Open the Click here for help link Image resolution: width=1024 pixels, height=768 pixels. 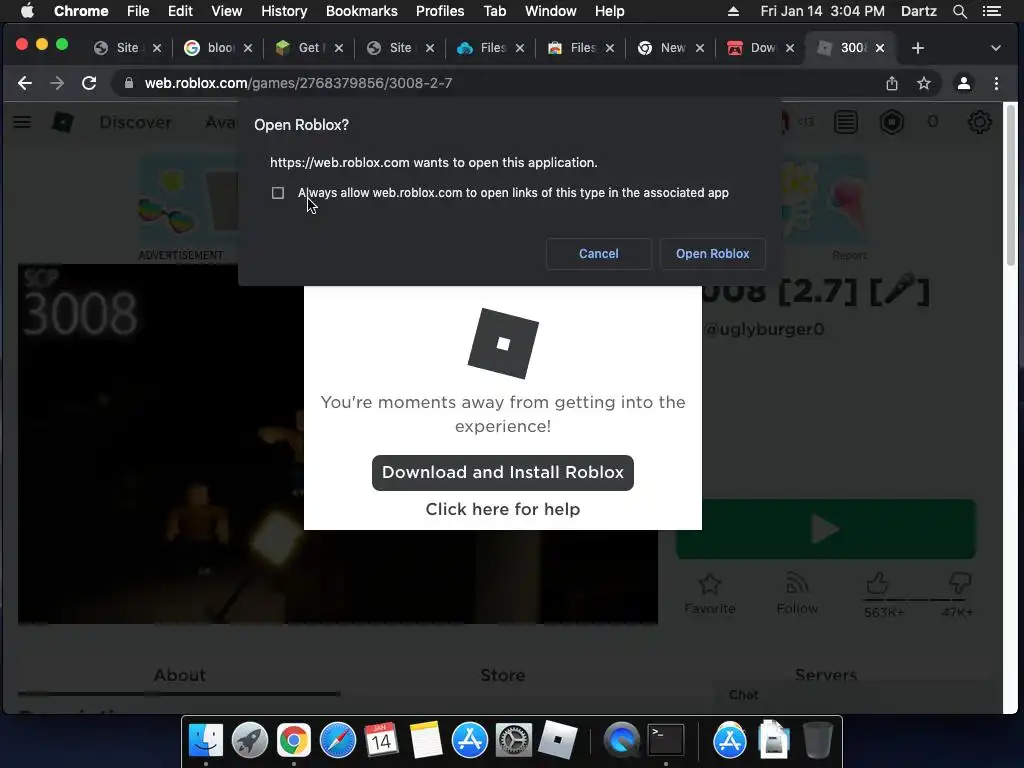pos(503,509)
